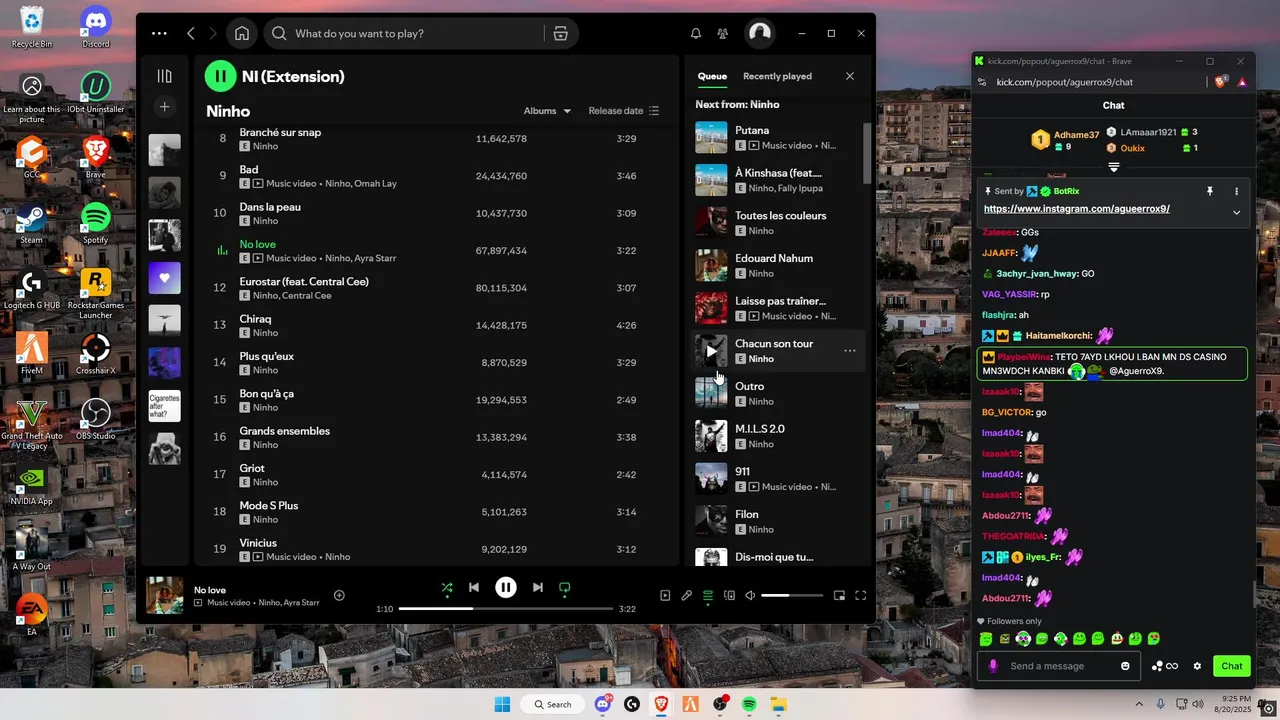Viewport: 1280px width, 720px height.
Task: Open the Release date sort menu
Action: pos(624,111)
